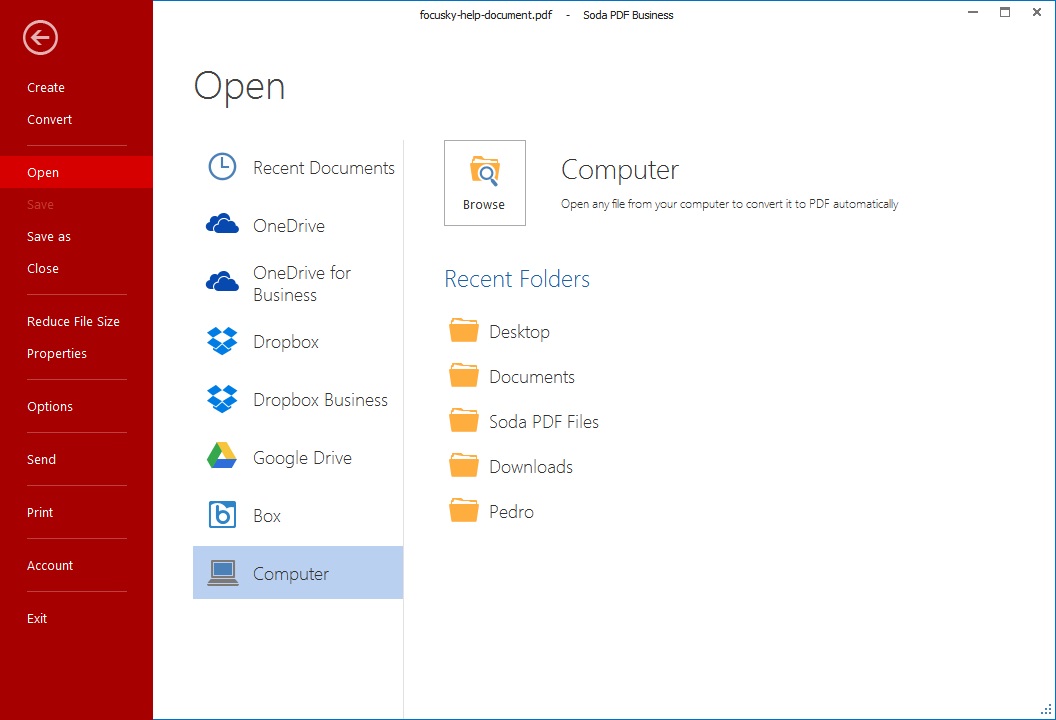Select Convert in the file menu
This screenshot has height=720, width=1056.
pyautogui.click(x=50, y=120)
